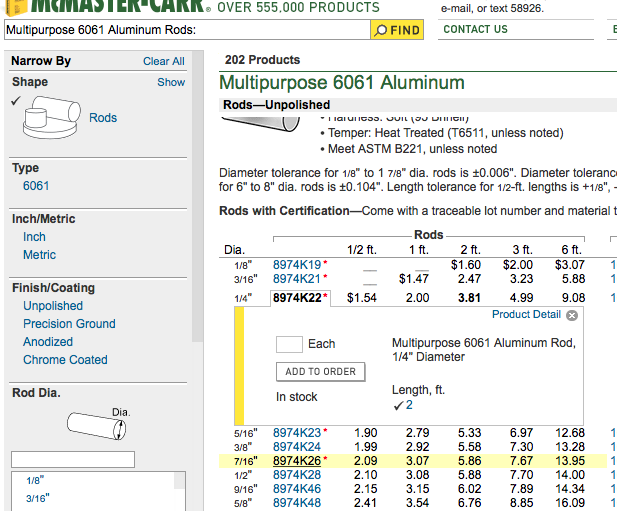Toggle the 2 ft. length checkmark
The image size is (617, 511).
tap(399, 405)
